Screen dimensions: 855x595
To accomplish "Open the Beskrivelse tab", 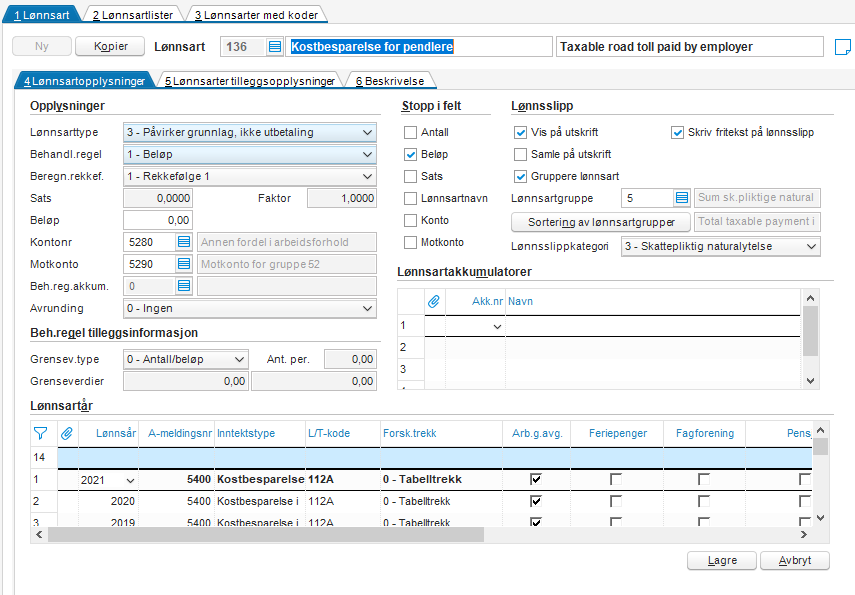I will pyautogui.click(x=392, y=81).
